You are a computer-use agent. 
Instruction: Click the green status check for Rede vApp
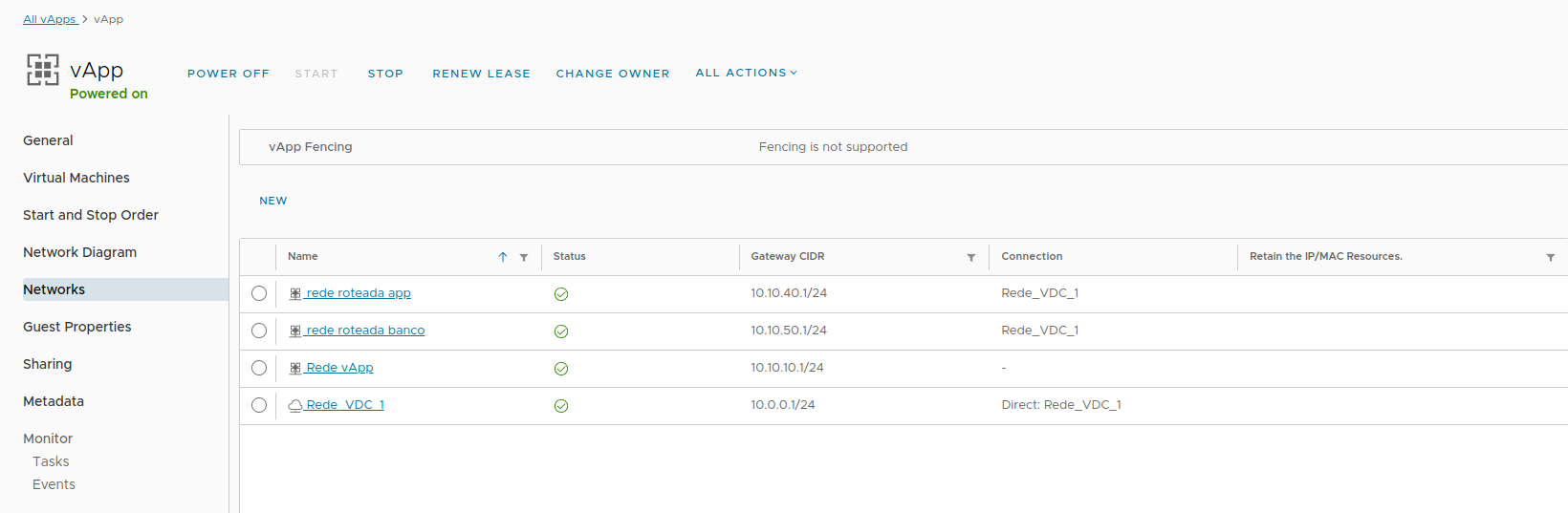tap(561, 369)
